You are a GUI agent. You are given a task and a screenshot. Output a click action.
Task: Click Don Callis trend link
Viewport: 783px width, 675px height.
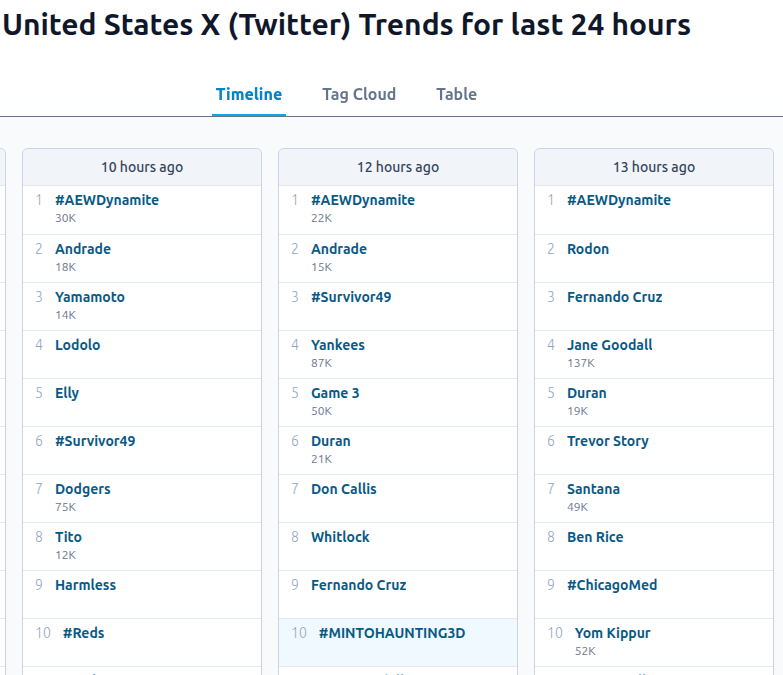coord(344,489)
